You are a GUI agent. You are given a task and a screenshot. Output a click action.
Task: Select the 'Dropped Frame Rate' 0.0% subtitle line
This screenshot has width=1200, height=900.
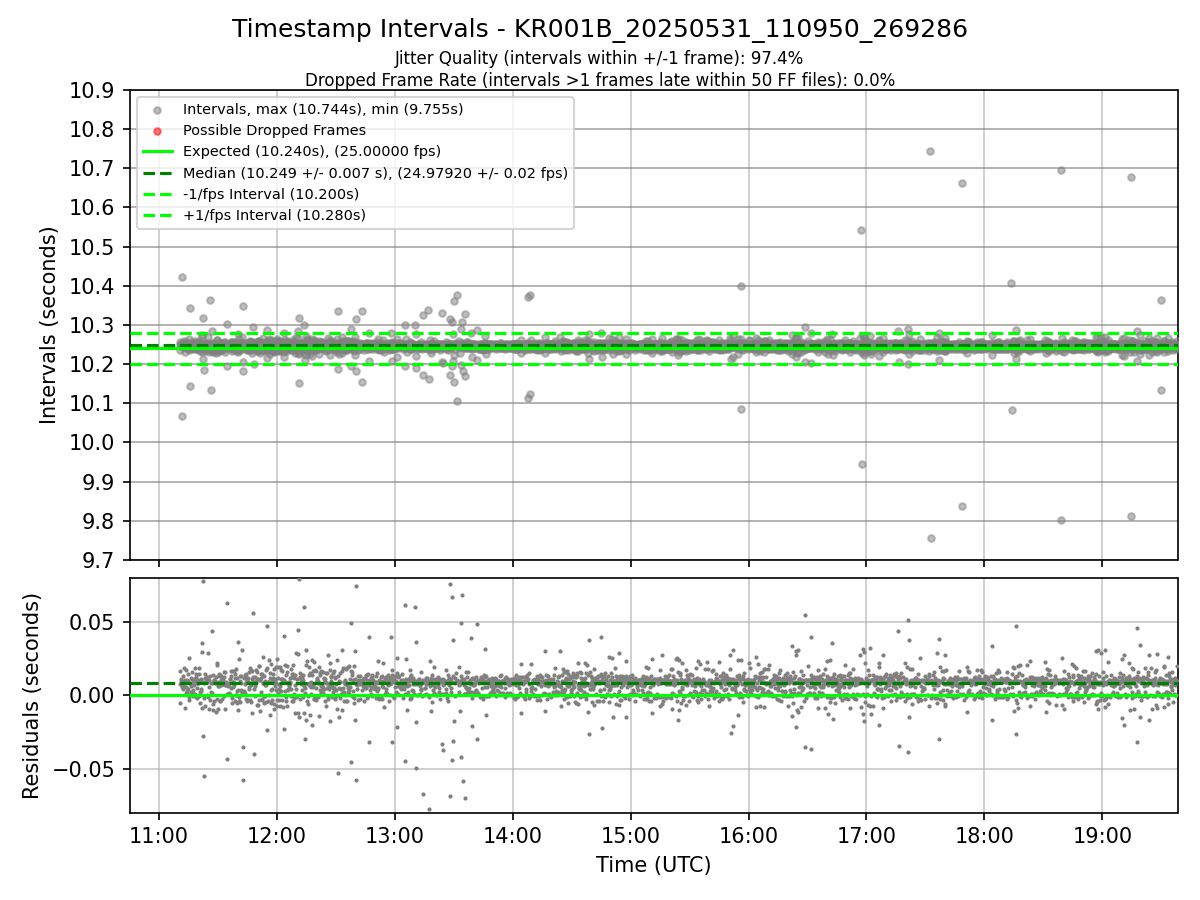pyautogui.click(x=600, y=79)
